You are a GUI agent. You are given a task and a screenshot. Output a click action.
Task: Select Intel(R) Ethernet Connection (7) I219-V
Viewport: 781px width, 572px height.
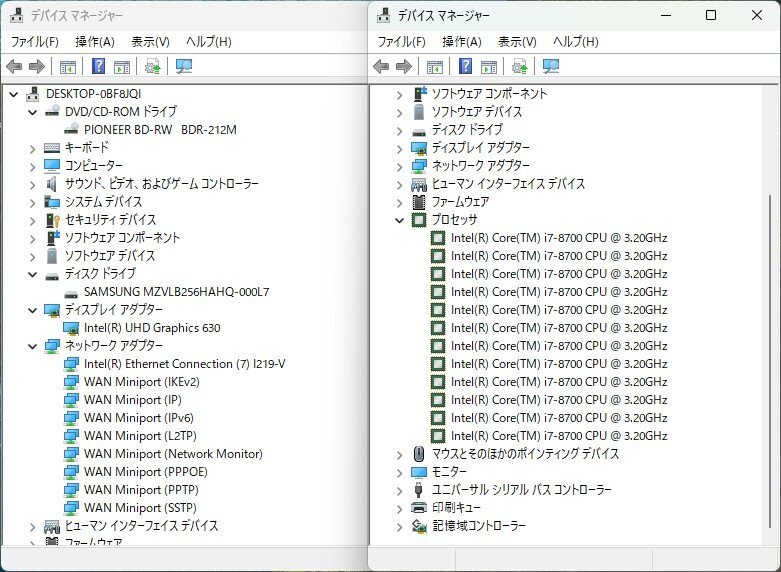pyautogui.click(x=184, y=364)
